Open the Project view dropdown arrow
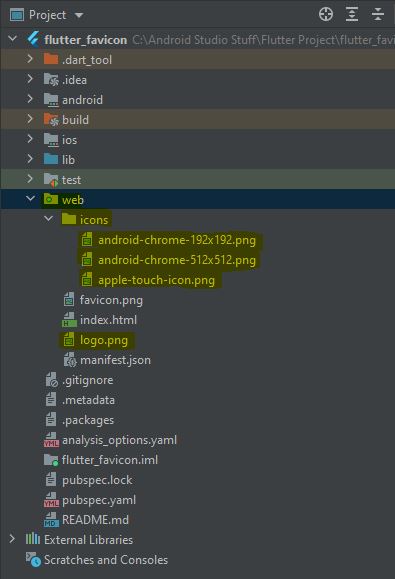The width and height of the screenshot is (395, 579). 79,15
